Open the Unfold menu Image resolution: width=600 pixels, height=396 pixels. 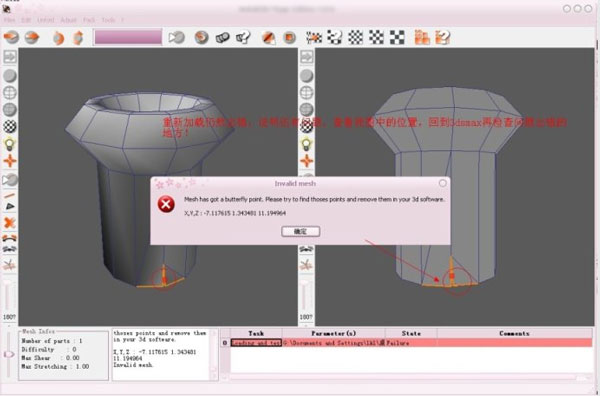click(46, 20)
